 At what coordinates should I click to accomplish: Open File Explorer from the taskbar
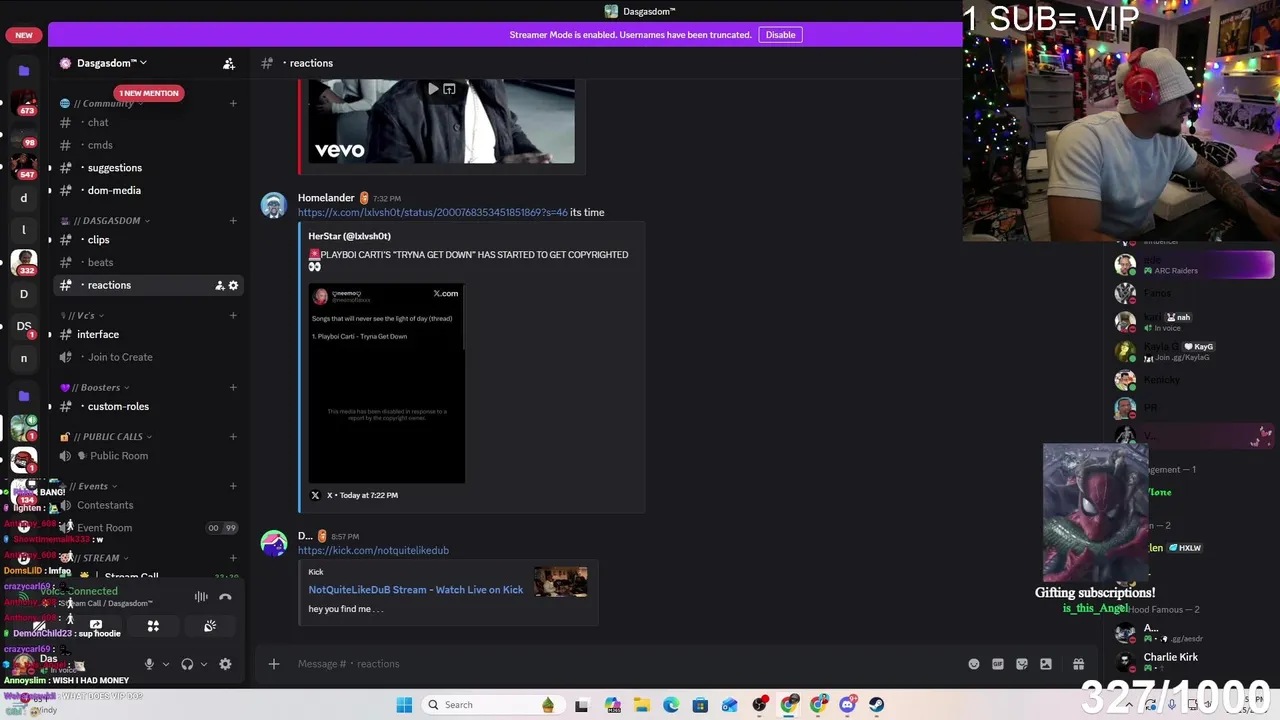pos(641,705)
